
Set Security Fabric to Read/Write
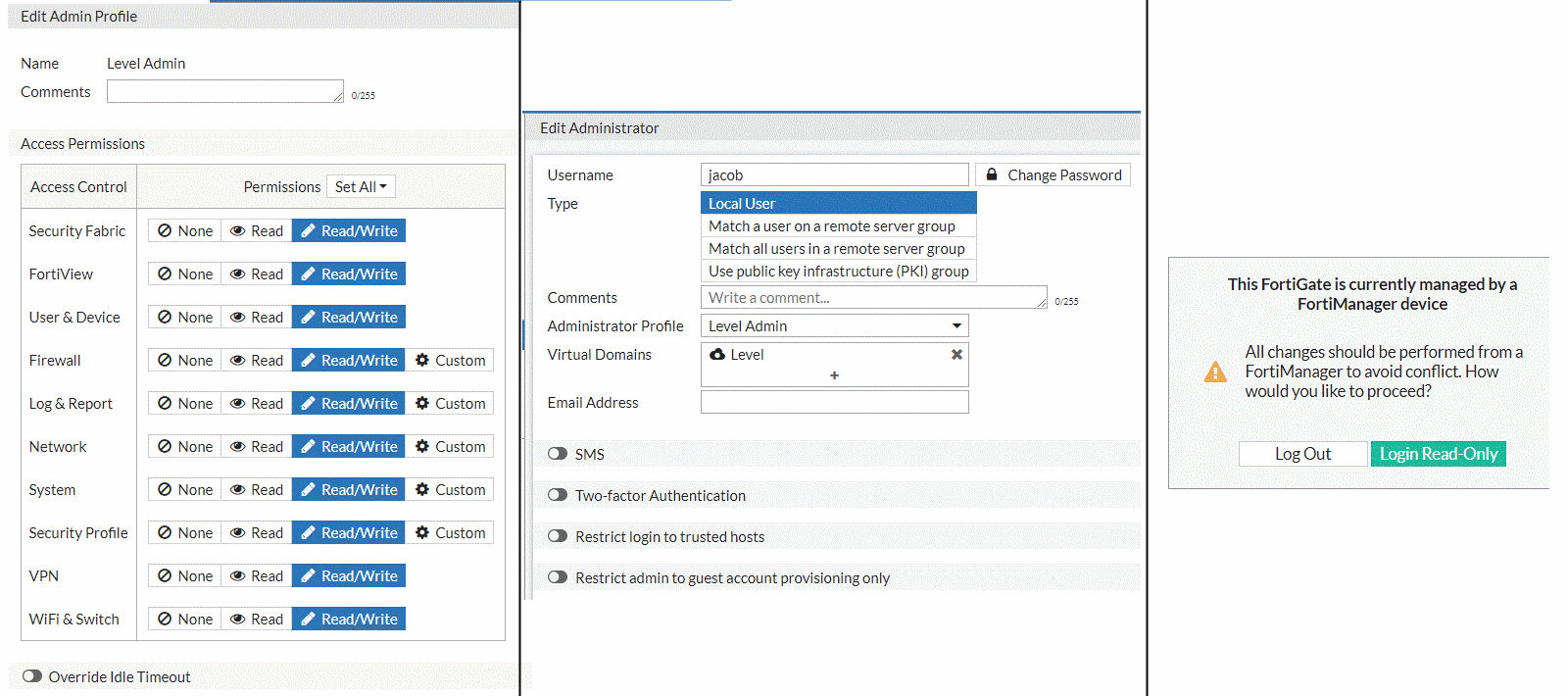point(349,230)
